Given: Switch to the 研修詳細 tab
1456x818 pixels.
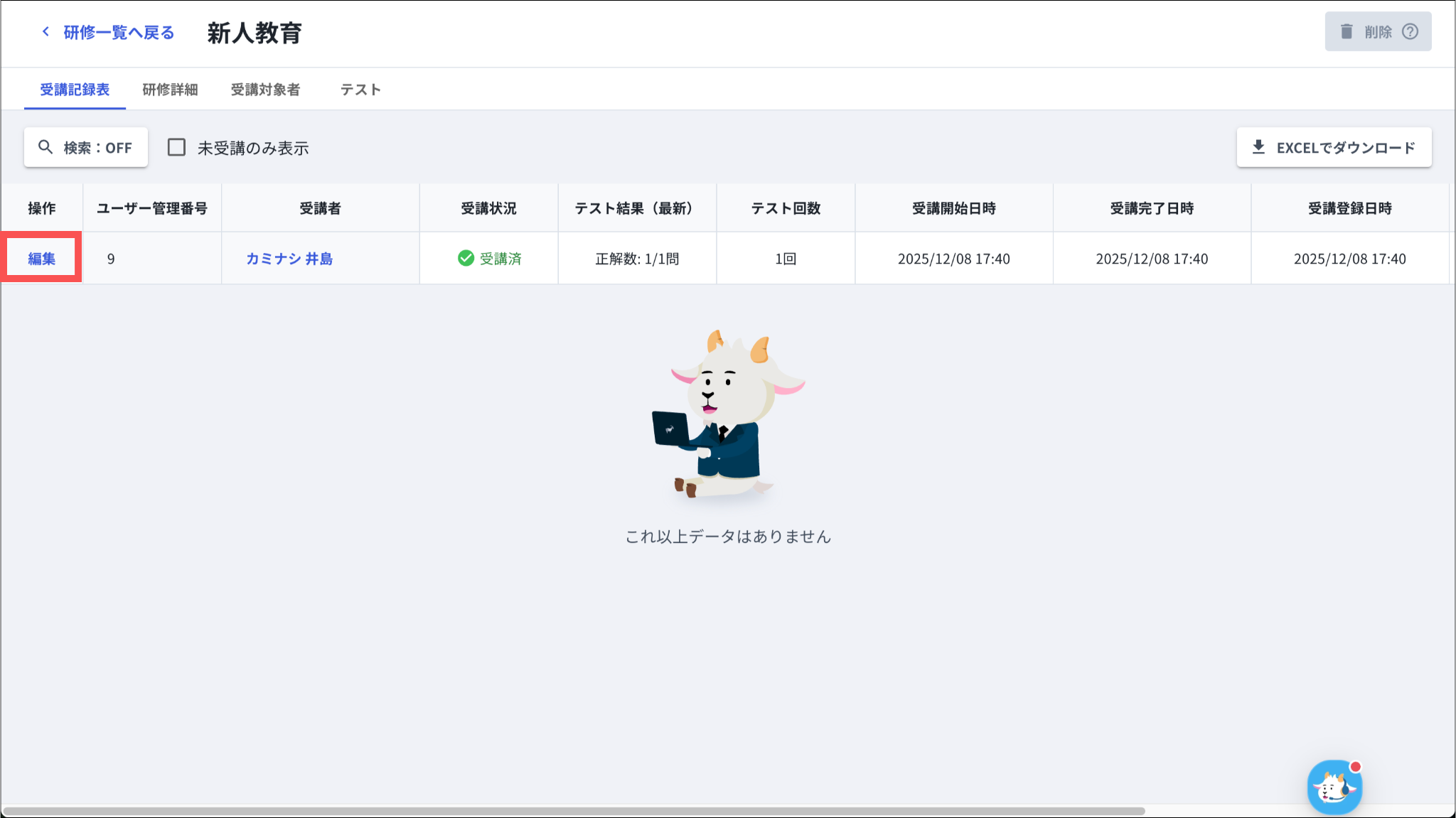Looking at the screenshot, I should [x=170, y=90].
